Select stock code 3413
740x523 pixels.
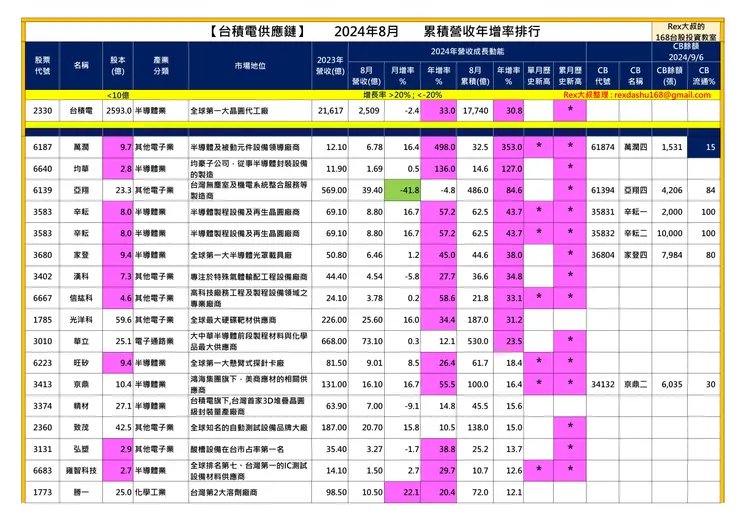[x=42, y=385]
